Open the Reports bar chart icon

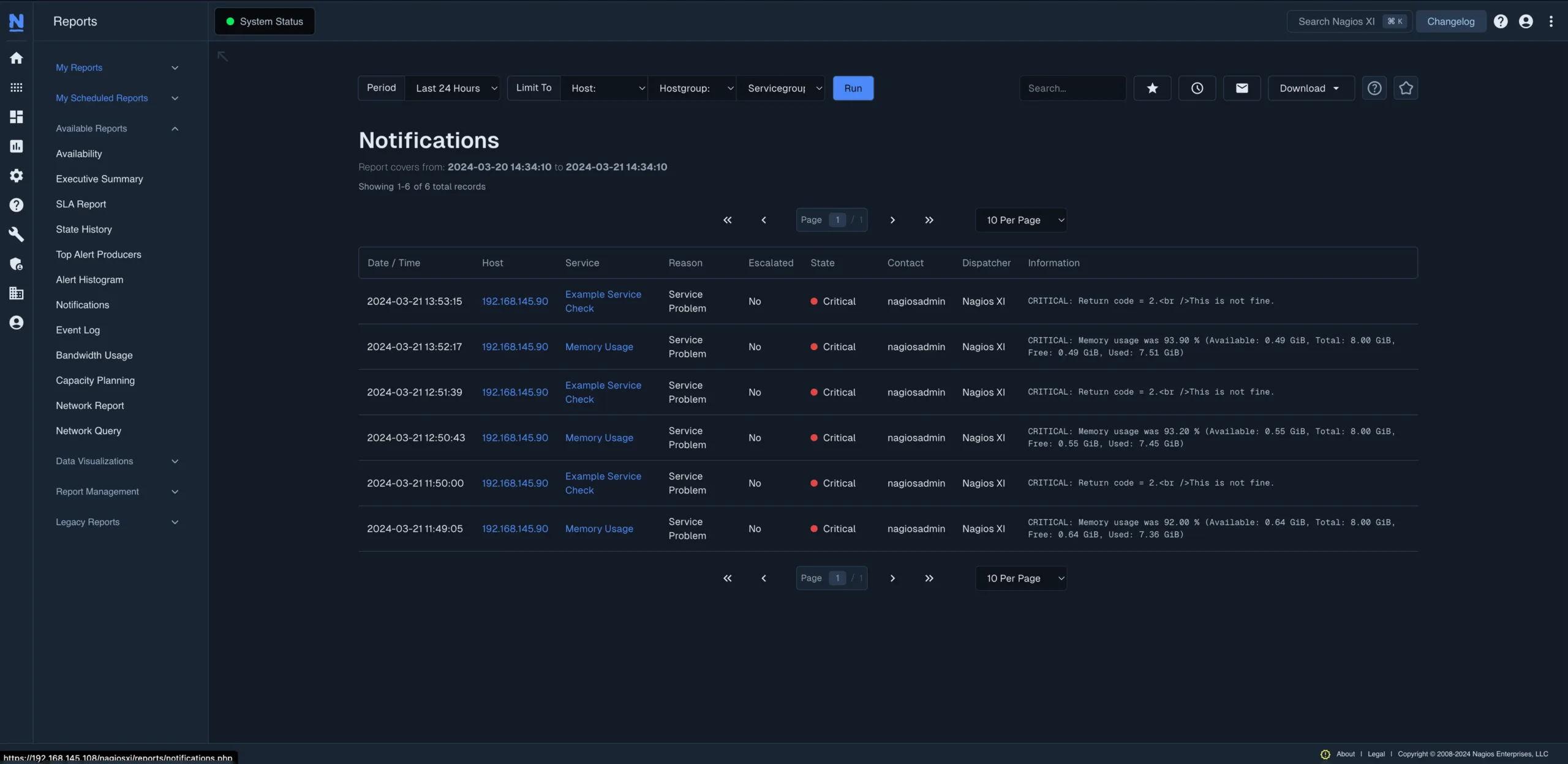pyautogui.click(x=17, y=146)
